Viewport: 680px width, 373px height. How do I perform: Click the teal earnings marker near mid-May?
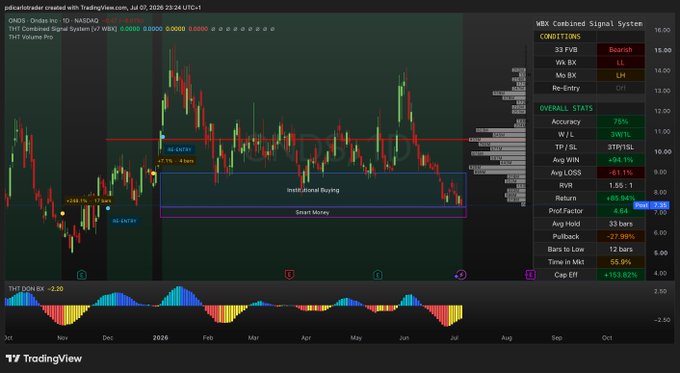point(378,275)
